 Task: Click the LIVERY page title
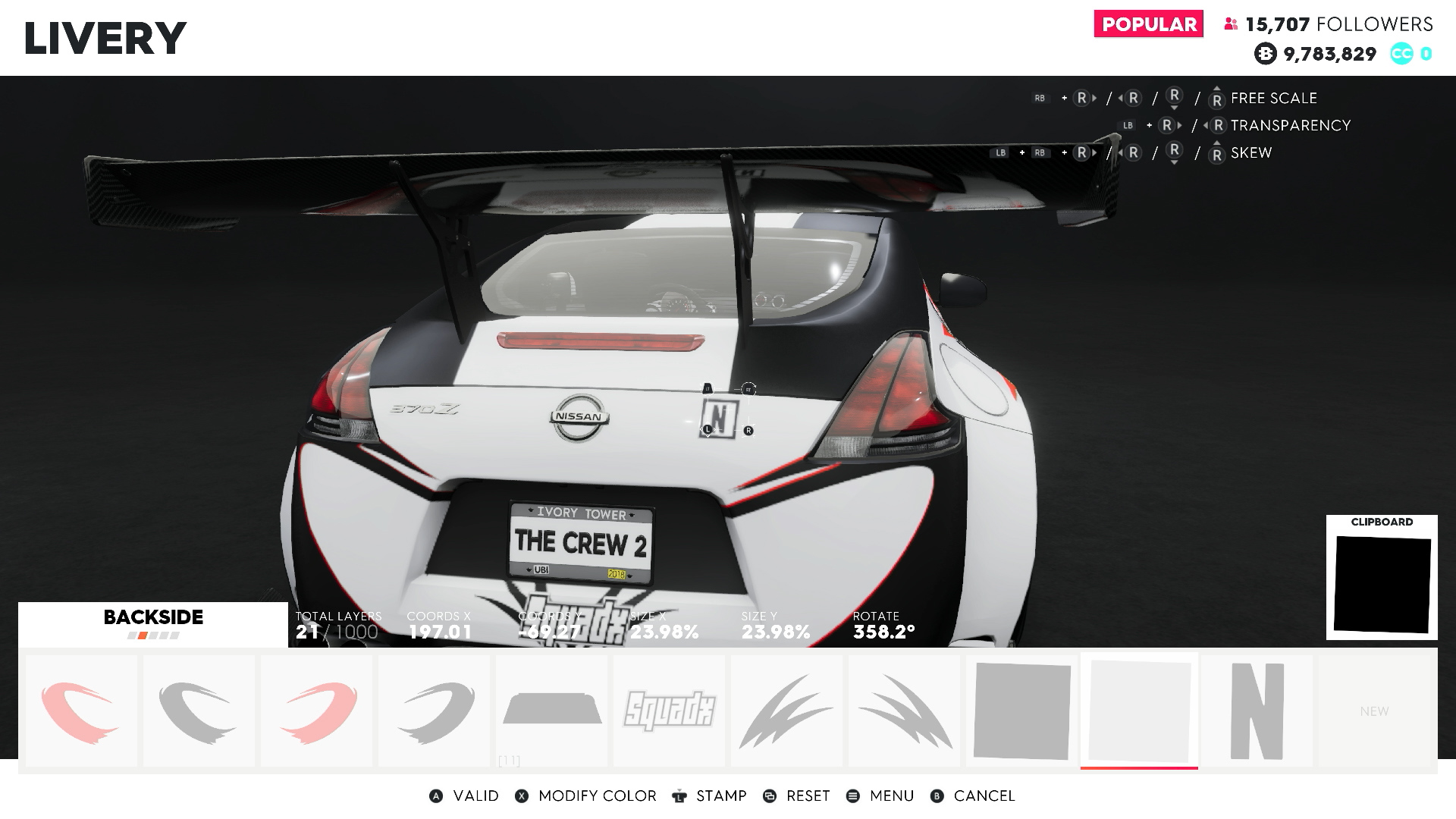[105, 38]
